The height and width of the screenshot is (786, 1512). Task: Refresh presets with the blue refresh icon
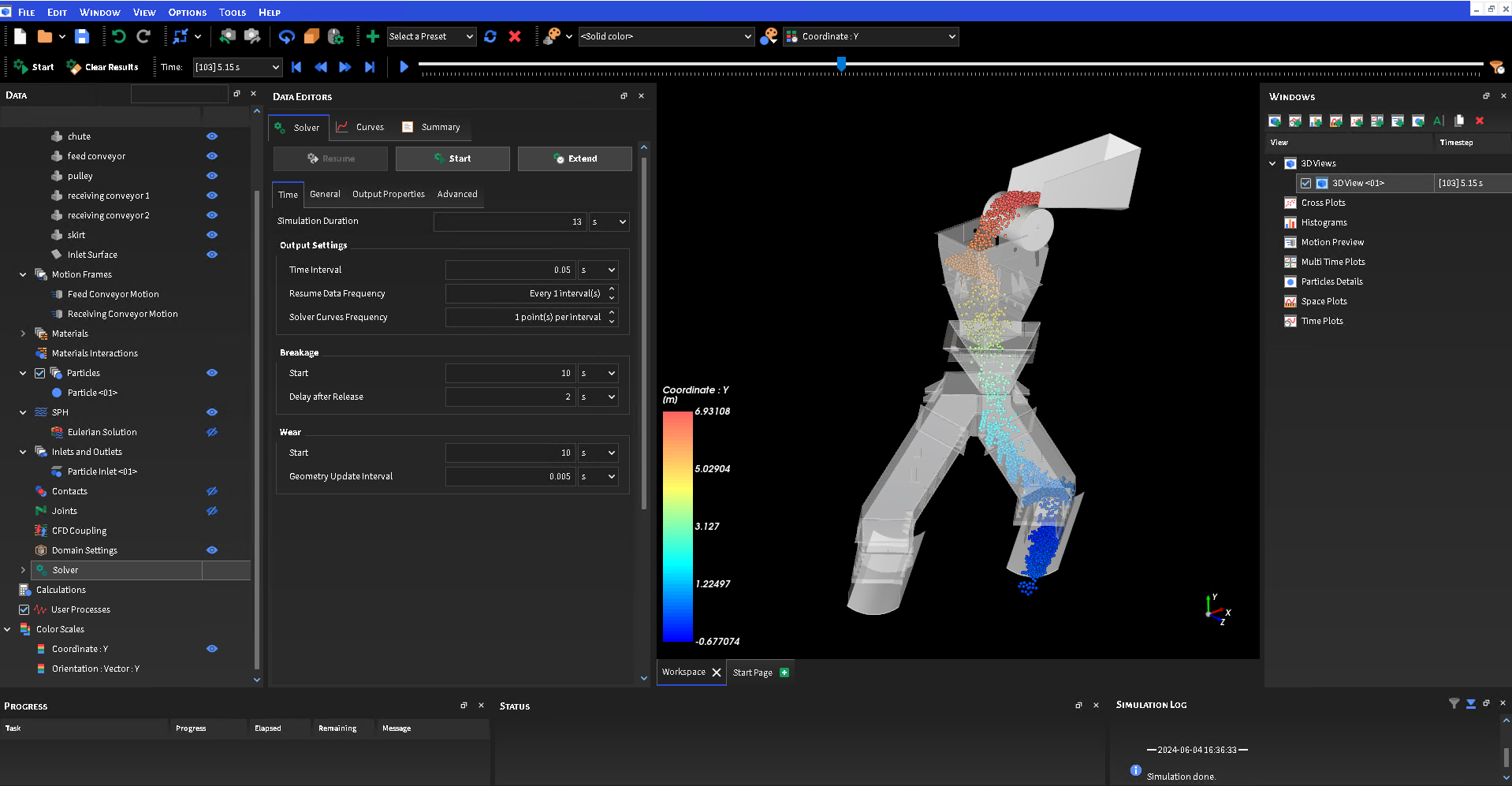point(490,36)
